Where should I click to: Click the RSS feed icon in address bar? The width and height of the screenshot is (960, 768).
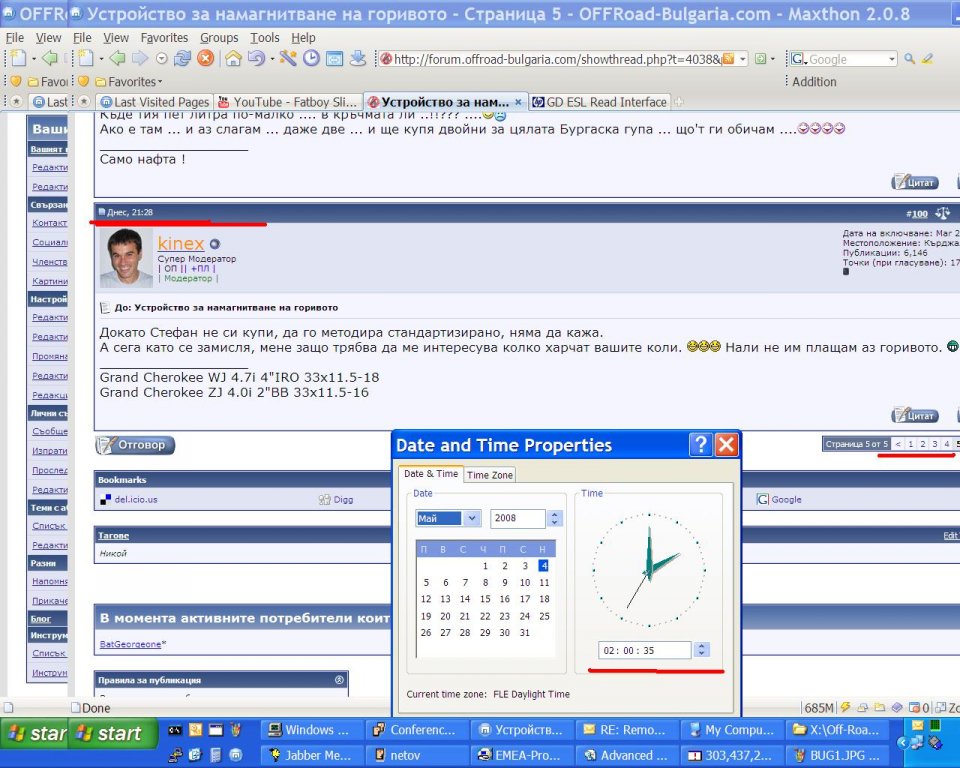tap(728, 59)
